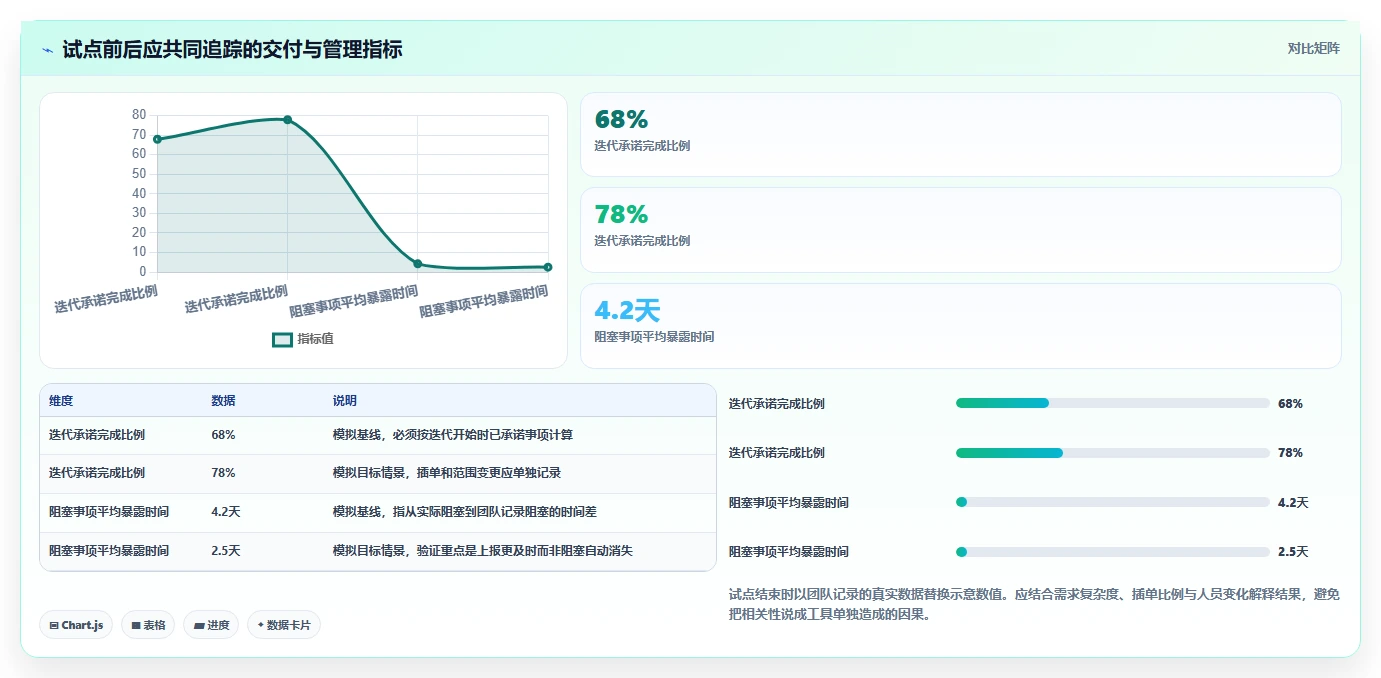Click the 说明 column header

344,401
